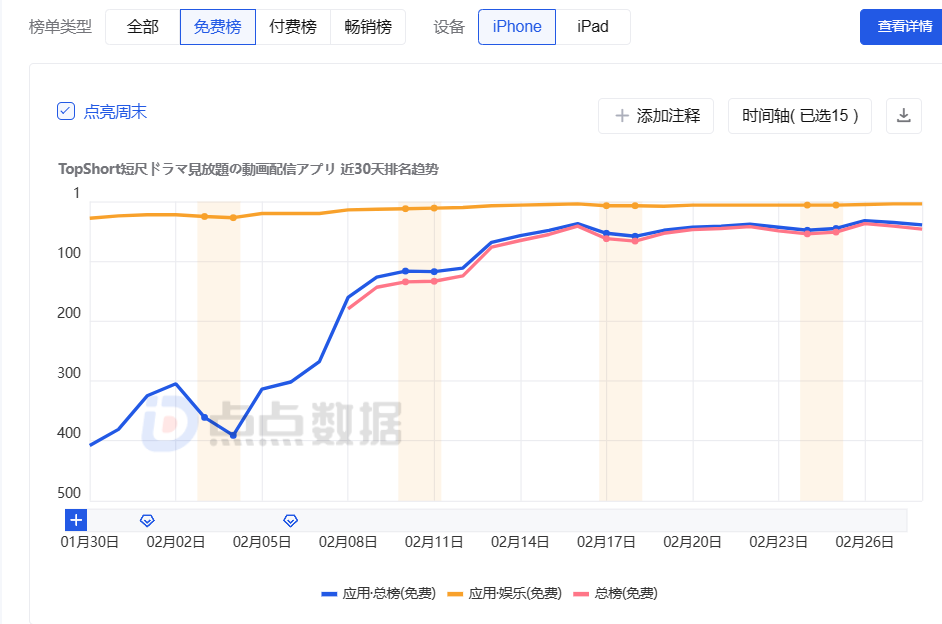Click the diamond marker above 02月02日

[147, 520]
